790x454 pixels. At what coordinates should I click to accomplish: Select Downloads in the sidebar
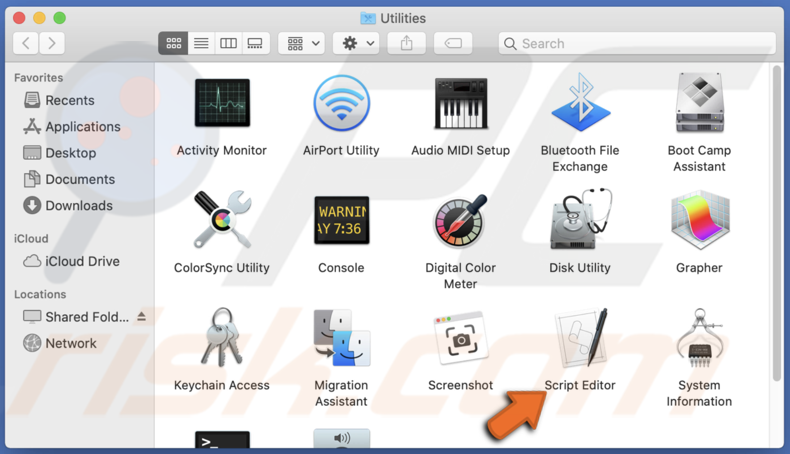pos(80,206)
